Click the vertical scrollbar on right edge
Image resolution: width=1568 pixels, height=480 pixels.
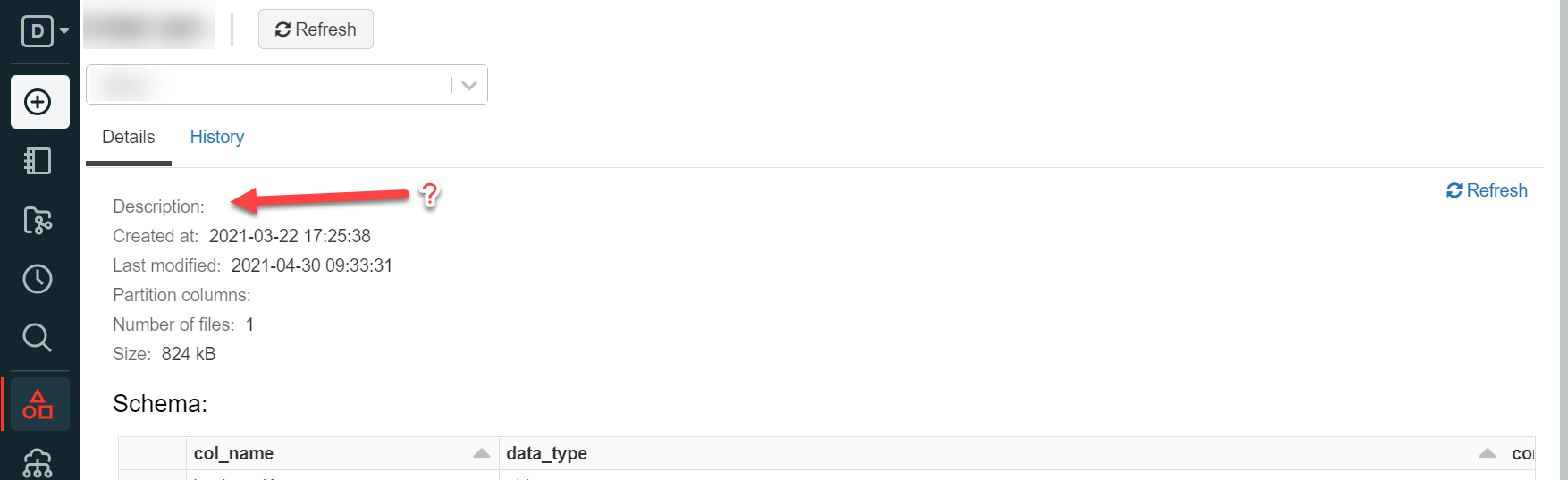tap(1564, 240)
